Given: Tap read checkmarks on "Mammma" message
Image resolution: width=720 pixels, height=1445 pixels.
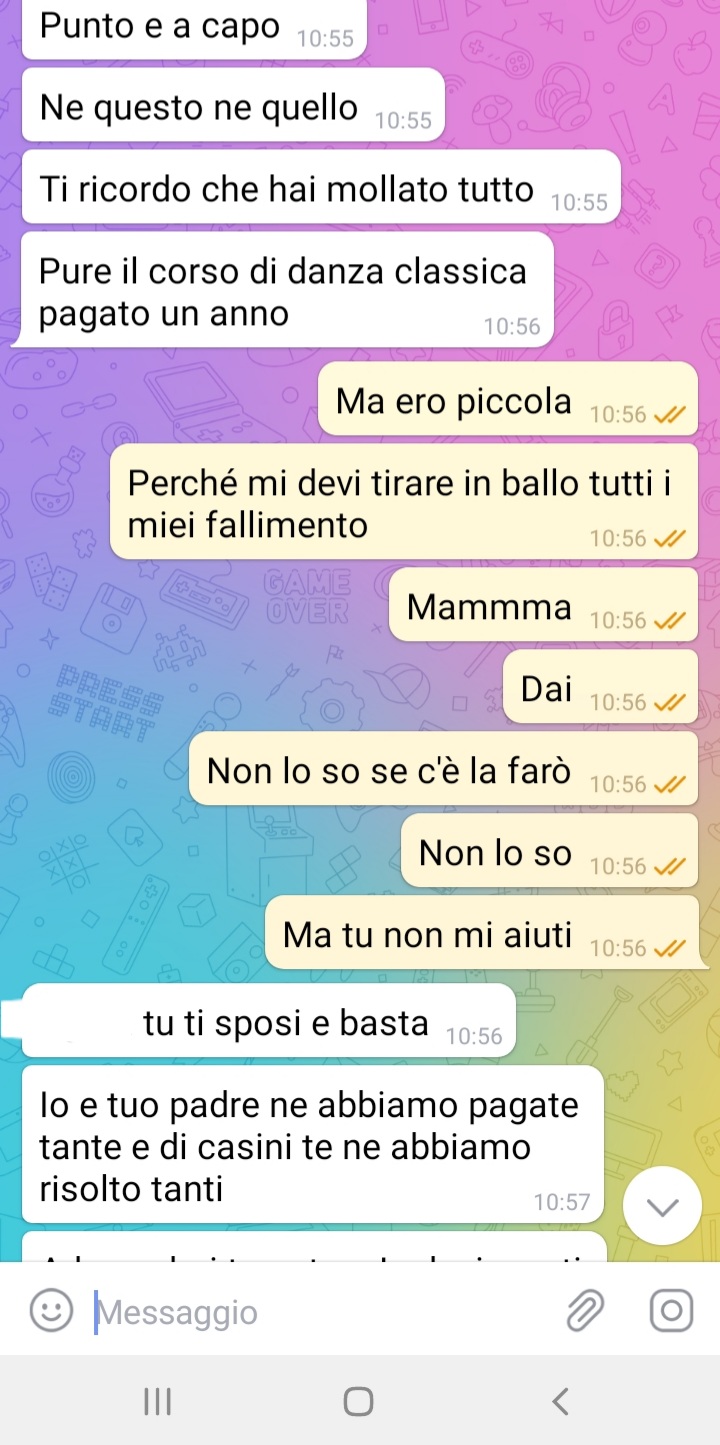Looking at the screenshot, I should click(669, 621).
